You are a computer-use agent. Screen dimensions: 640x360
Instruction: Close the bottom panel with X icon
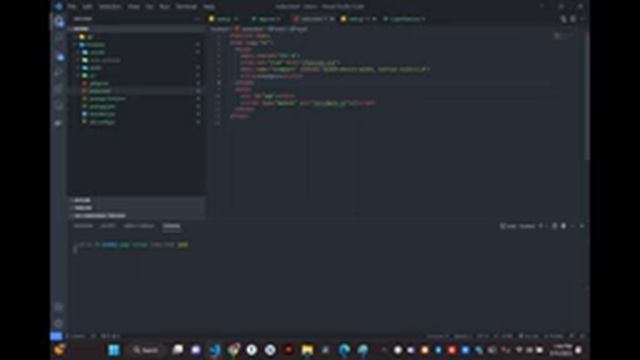coord(582,226)
